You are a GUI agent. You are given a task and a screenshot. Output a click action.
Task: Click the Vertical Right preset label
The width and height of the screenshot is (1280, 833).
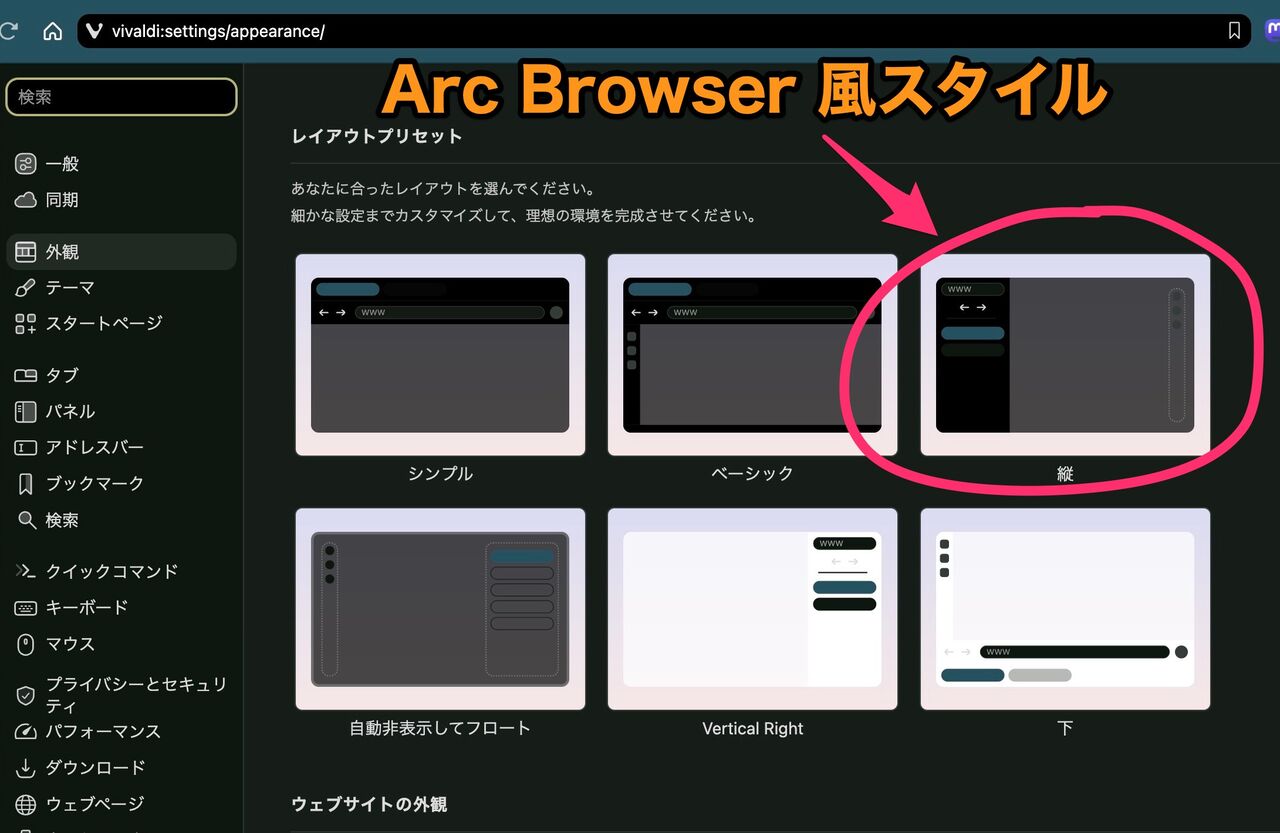(753, 729)
